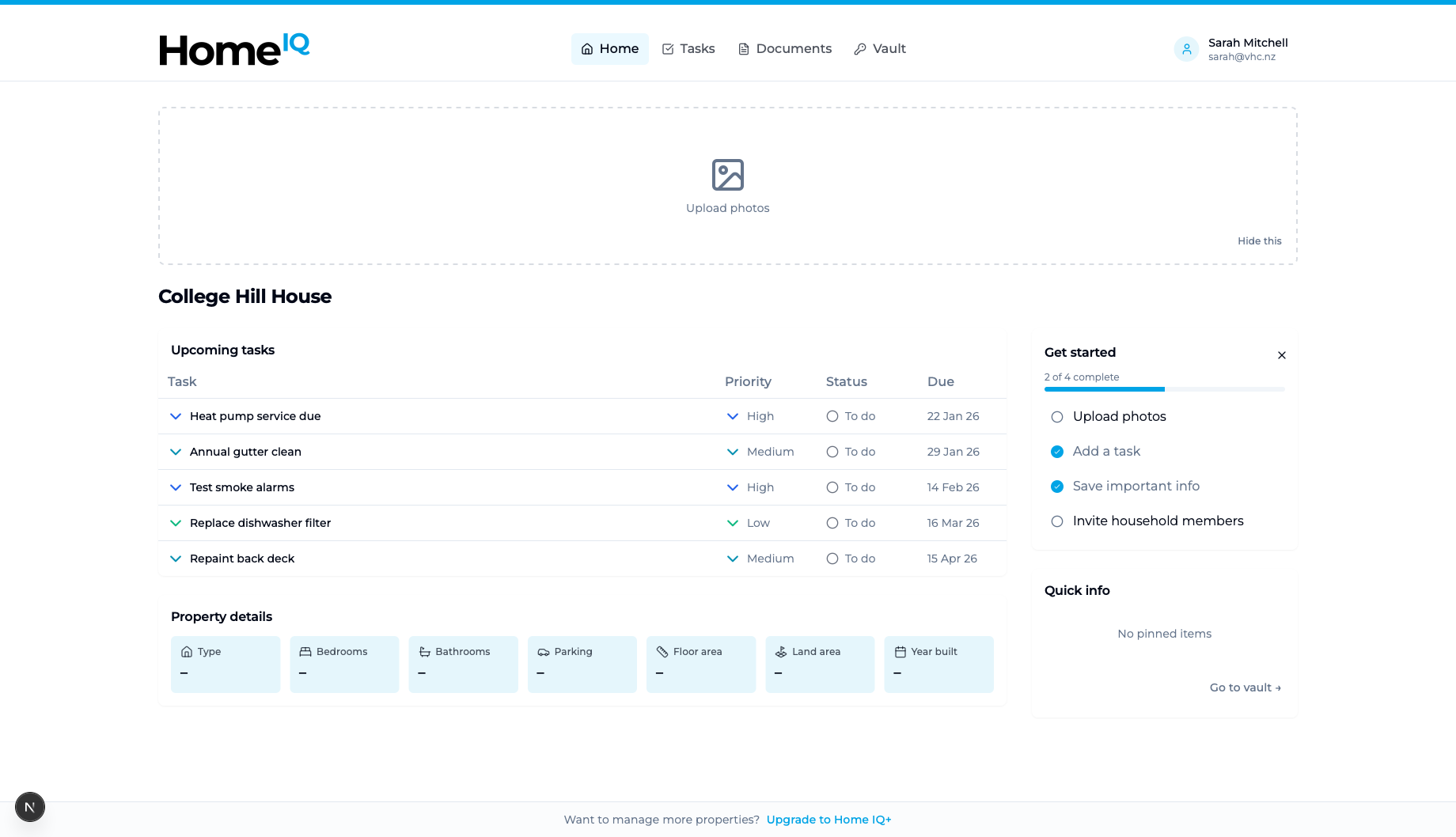The height and width of the screenshot is (837, 1456).
Task: Switch to the Vault tab
Action: point(880,49)
